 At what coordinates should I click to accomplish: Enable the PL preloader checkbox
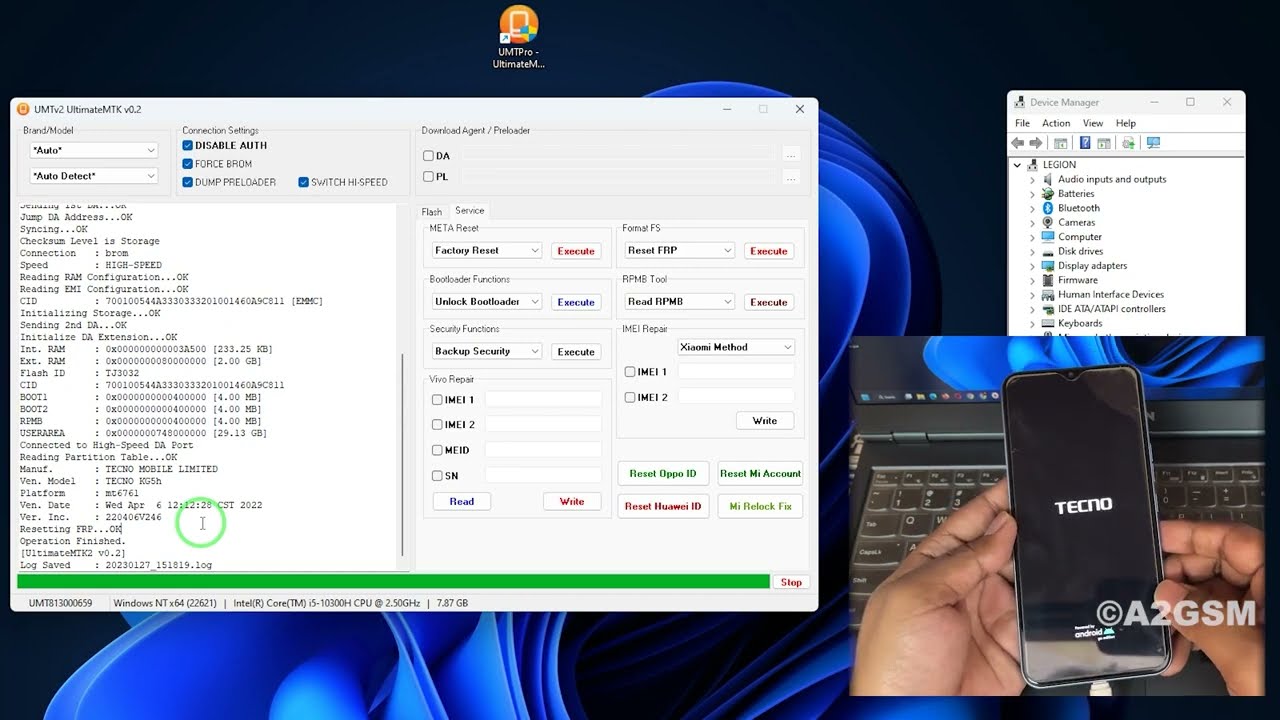coord(428,177)
